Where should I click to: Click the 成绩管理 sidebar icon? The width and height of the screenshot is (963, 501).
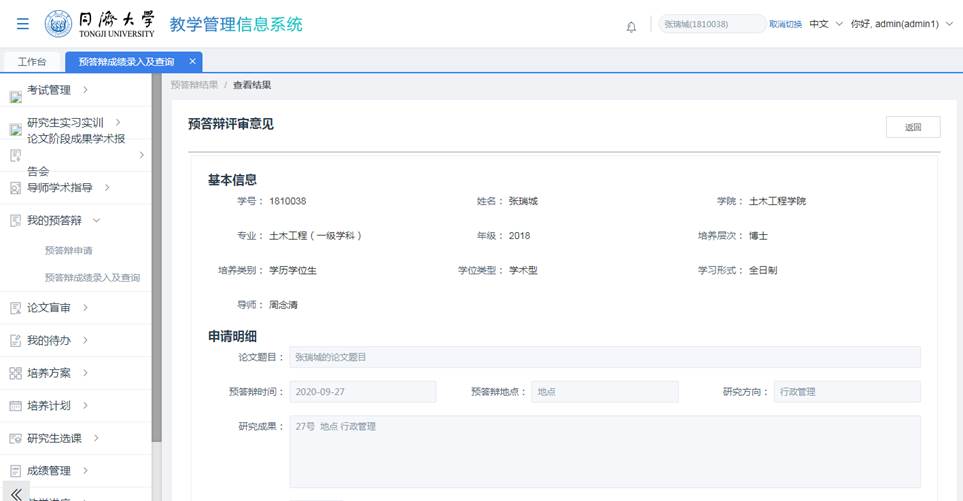point(15,471)
